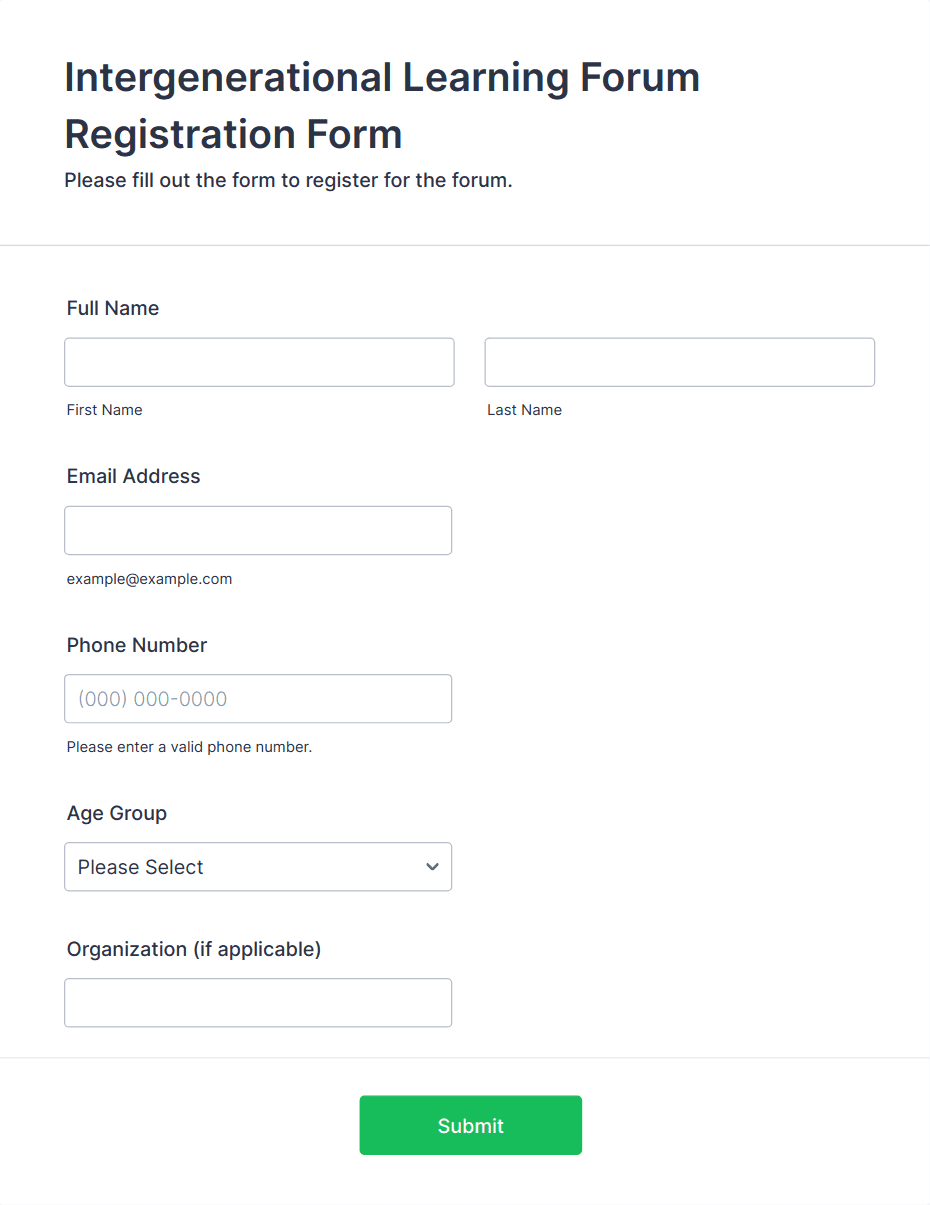930x1205 pixels.
Task: Click the 'First Name' sub-label text
Action: click(104, 410)
